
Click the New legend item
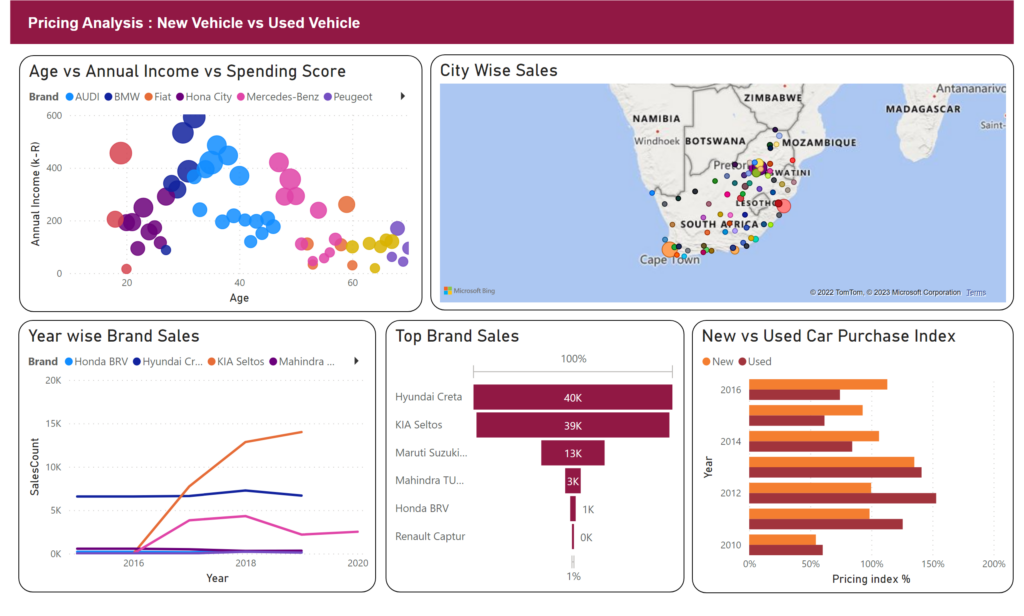718,361
